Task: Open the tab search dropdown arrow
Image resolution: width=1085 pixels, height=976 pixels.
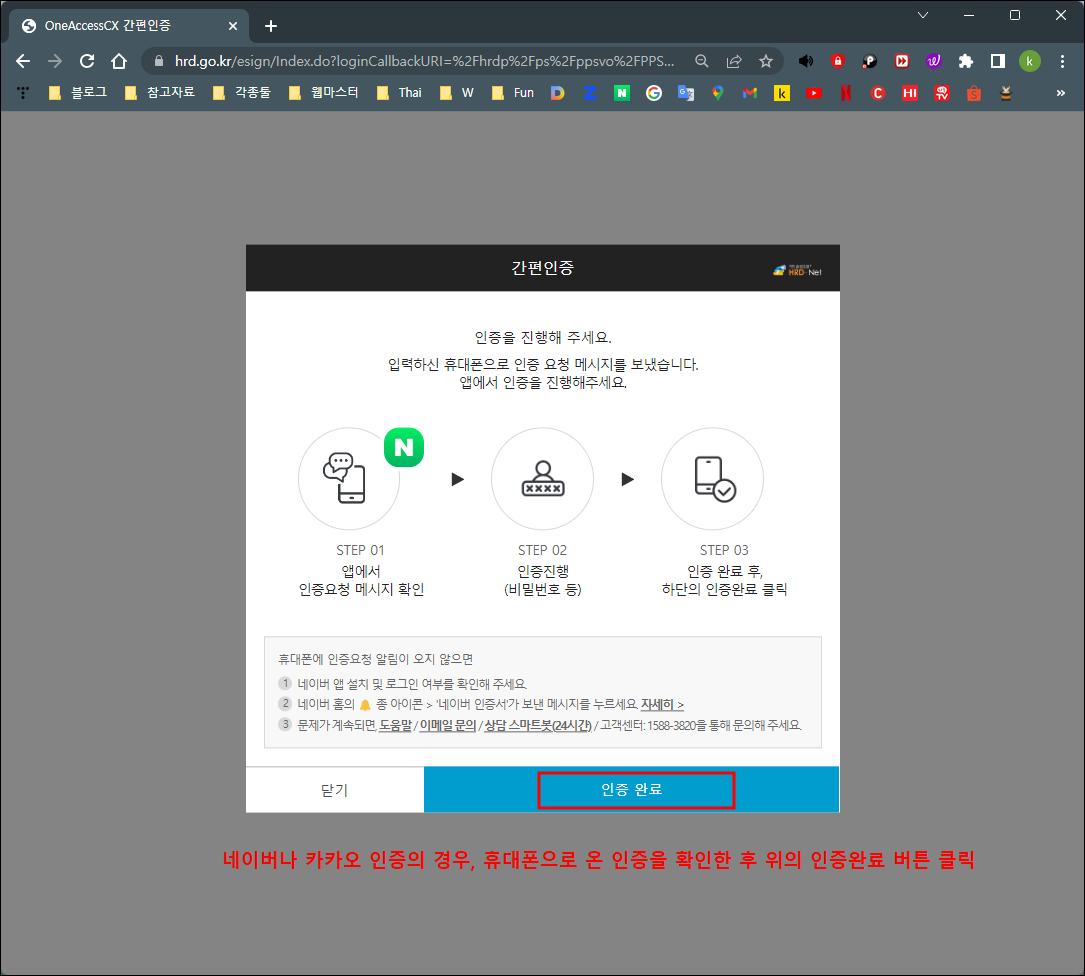Action: pyautogui.click(x=922, y=15)
